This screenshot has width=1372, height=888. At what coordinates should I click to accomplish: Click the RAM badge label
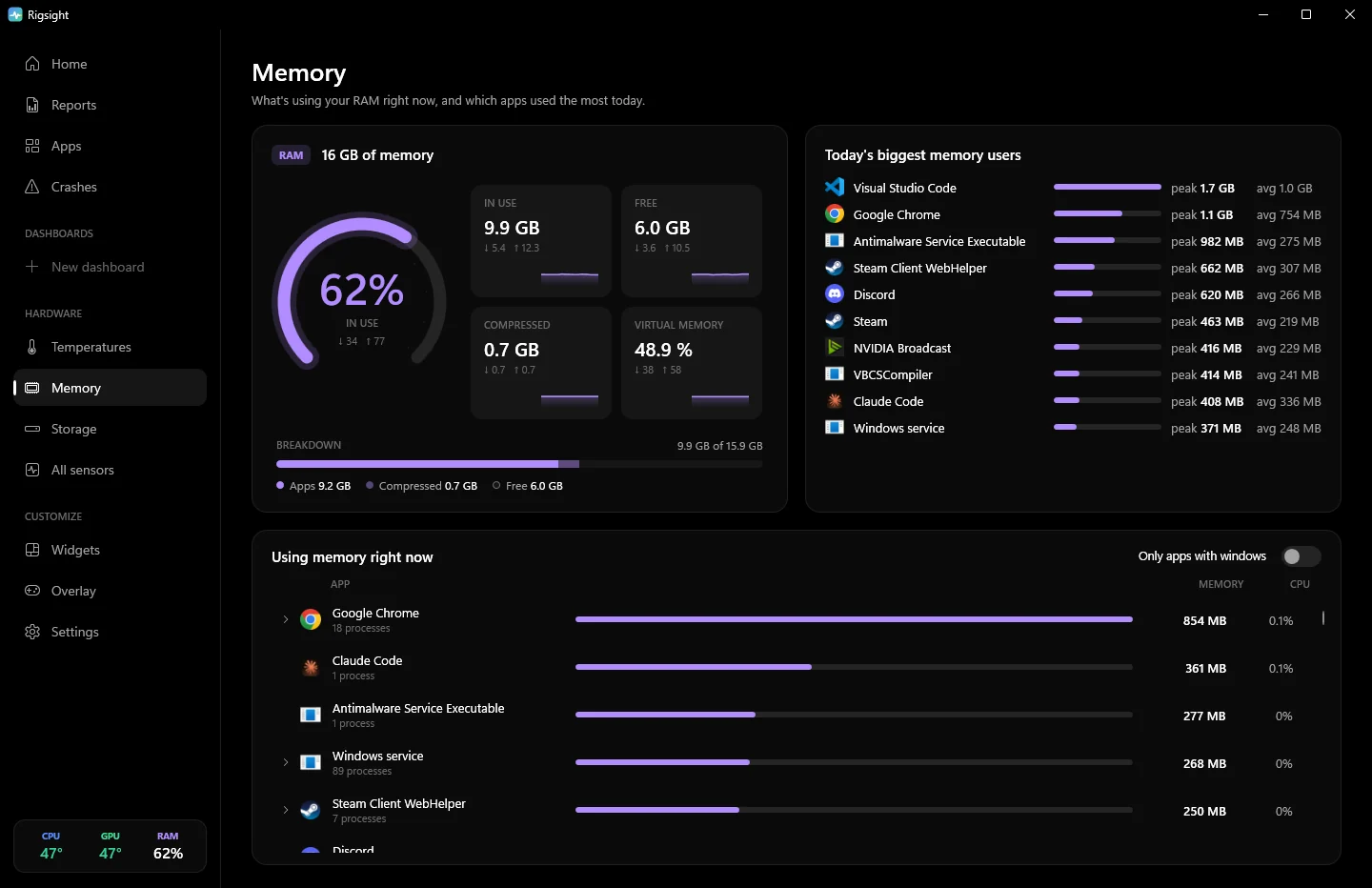point(292,155)
